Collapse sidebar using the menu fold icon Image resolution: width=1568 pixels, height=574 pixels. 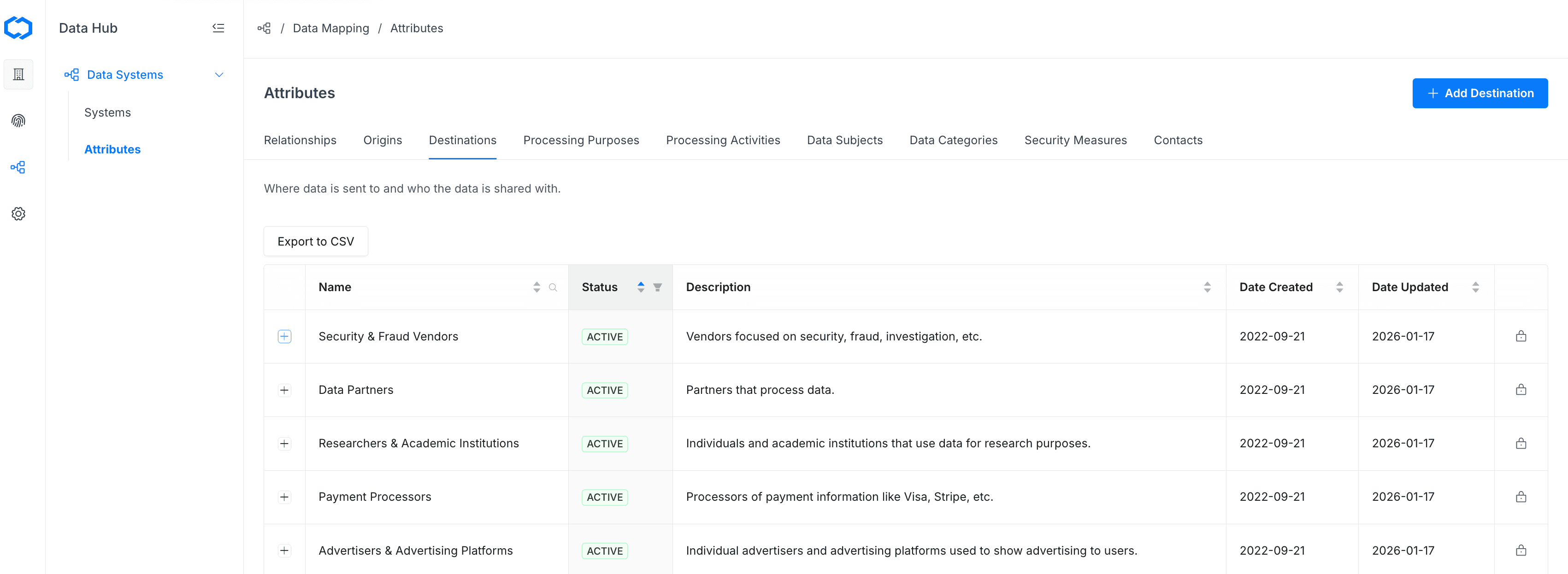coord(218,28)
